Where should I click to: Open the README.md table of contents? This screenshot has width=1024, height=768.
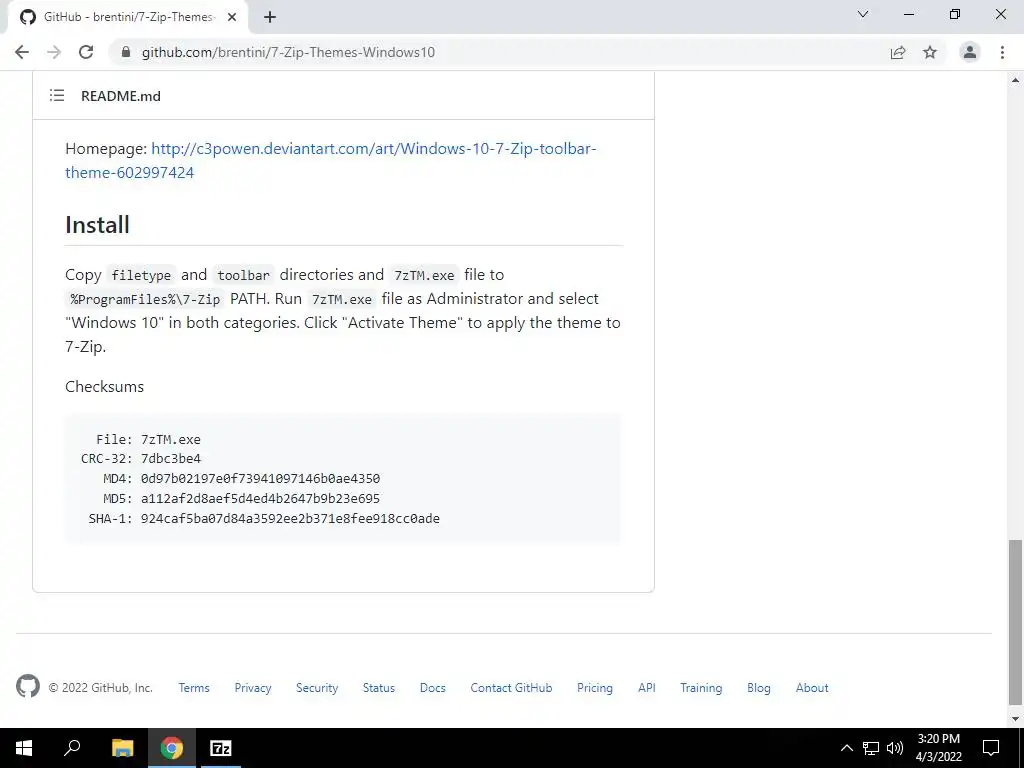[57, 95]
